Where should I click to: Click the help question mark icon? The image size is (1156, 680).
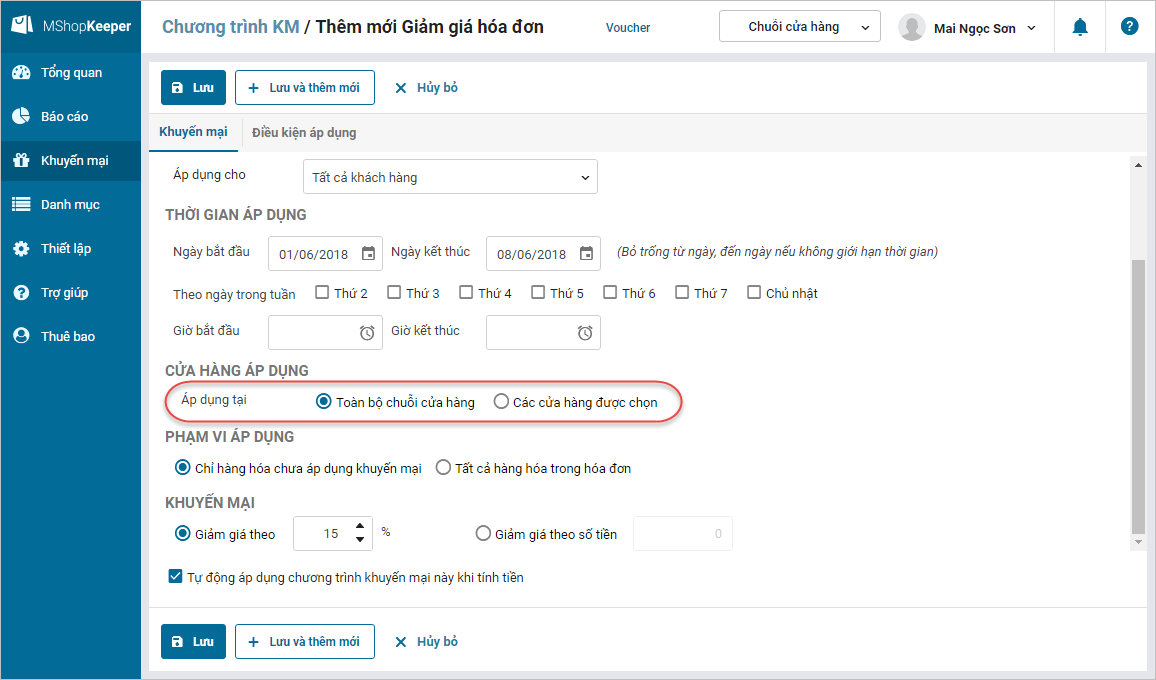[x=1130, y=27]
